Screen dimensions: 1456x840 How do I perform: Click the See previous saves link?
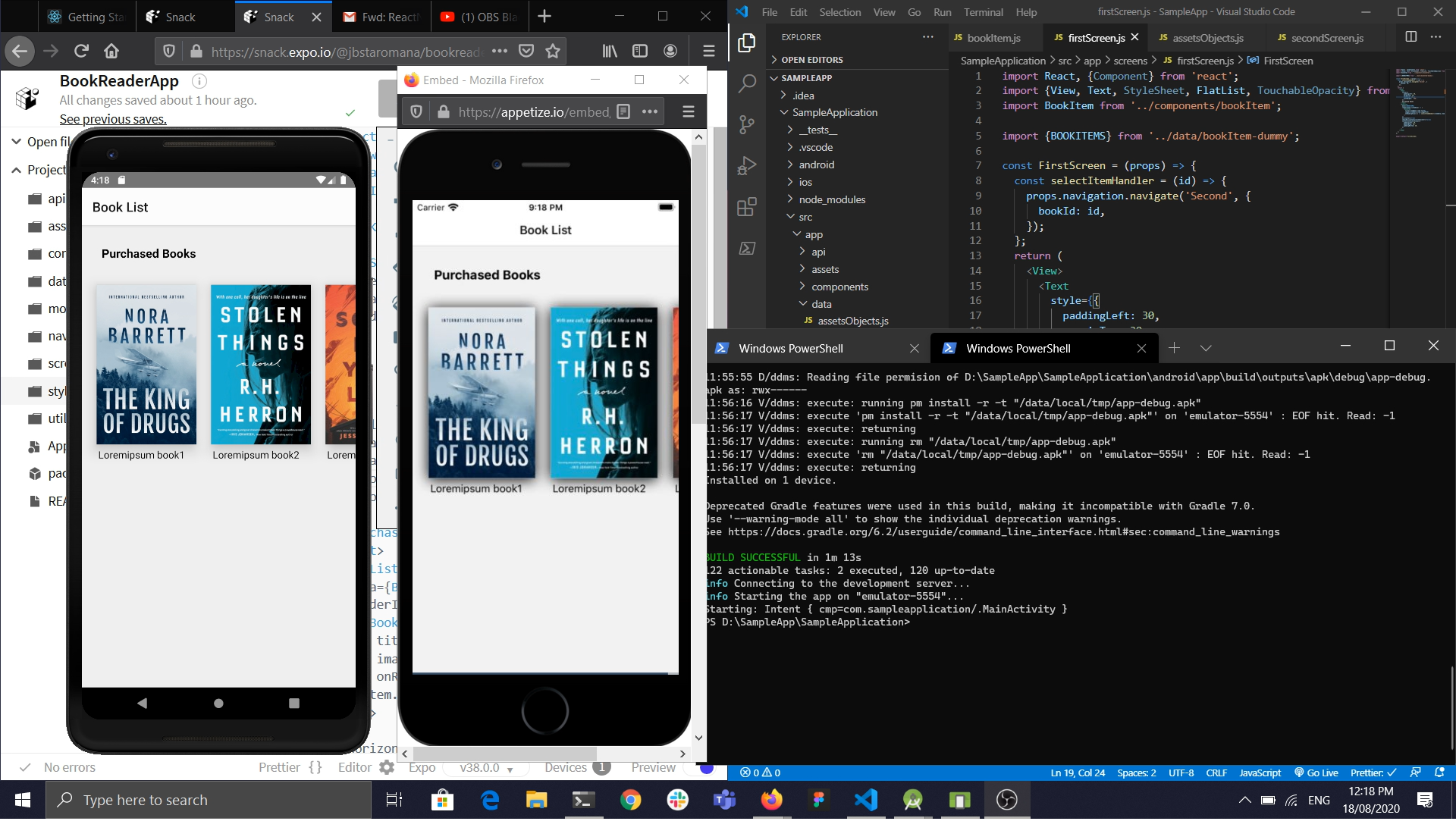(113, 119)
